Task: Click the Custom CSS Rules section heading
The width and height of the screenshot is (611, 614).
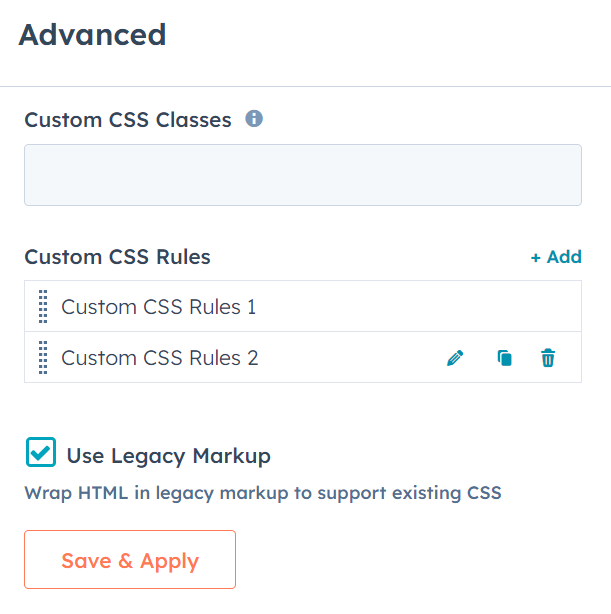Action: point(118,257)
